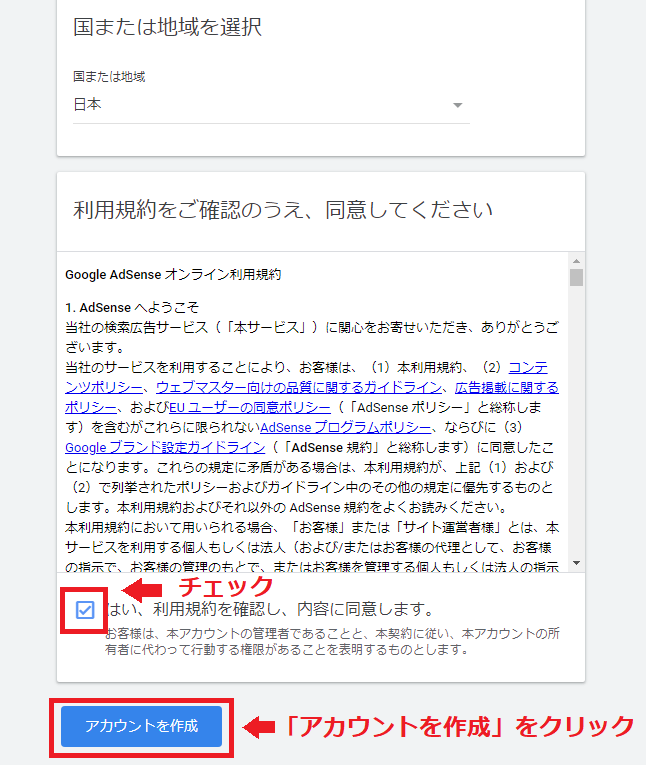Click the heading 国または地域を選択
Viewport: 646px width, 765px height.
(167, 27)
